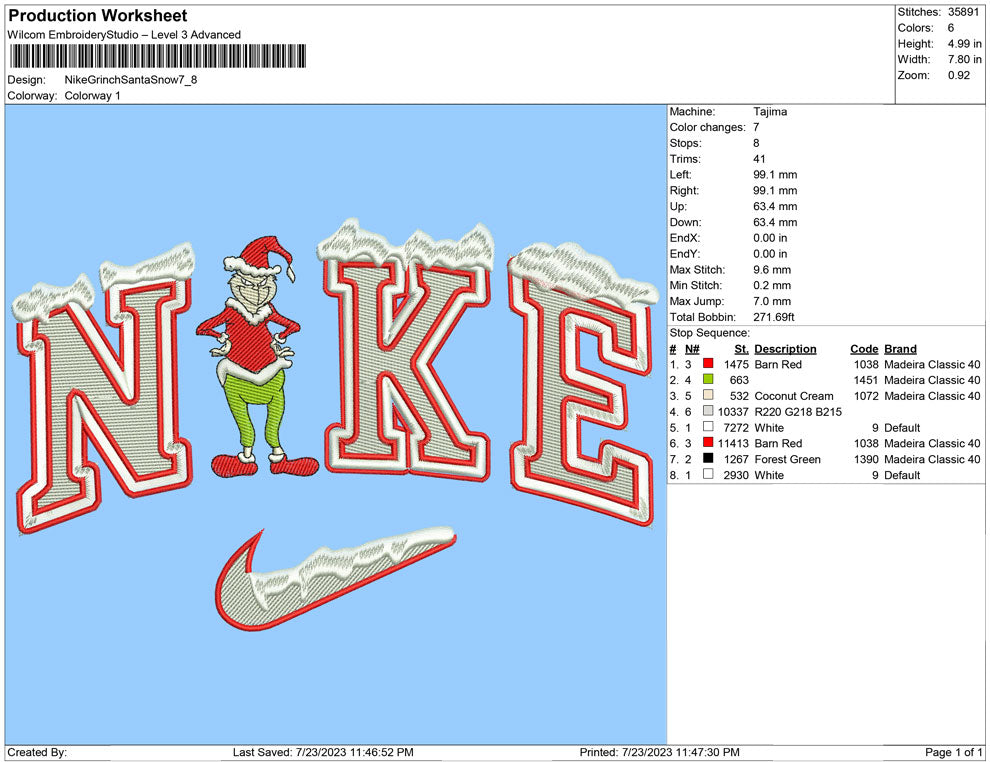This screenshot has height=762, width=990.
Task: Click the Height value '4.99 in'
Action: point(964,44)
